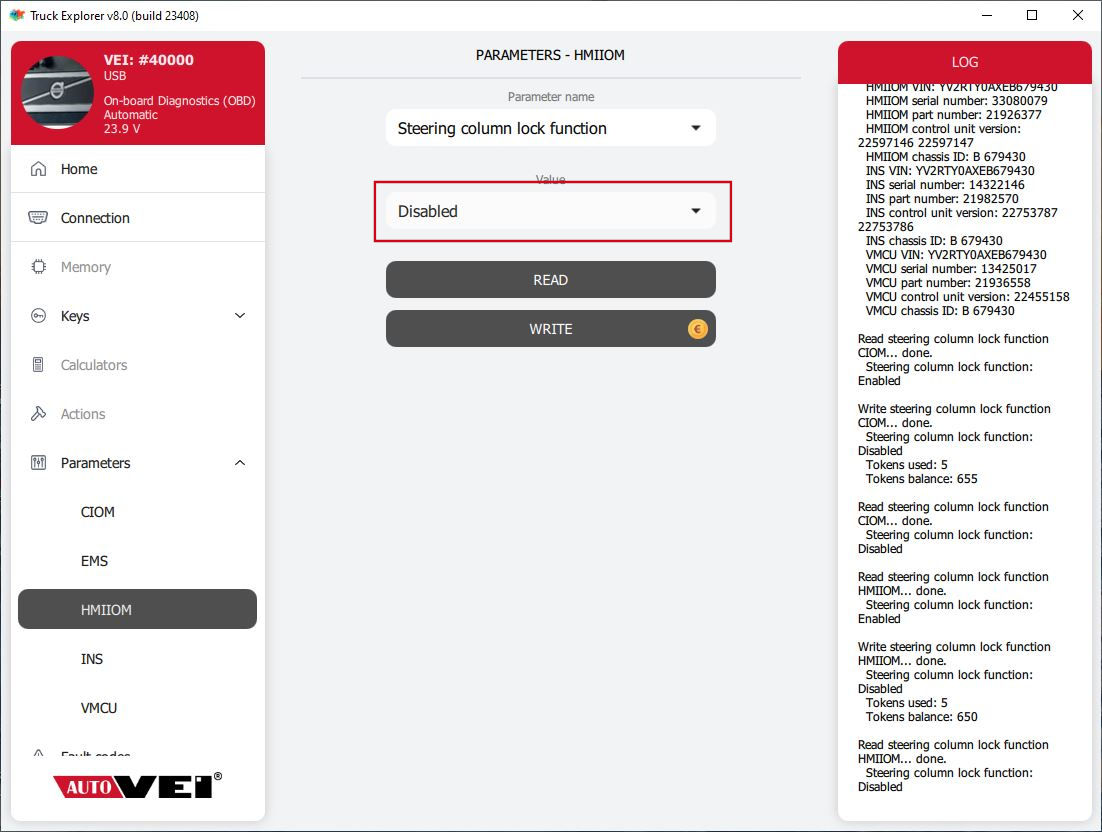
Task: Click log line VMCU part number: 21936558
Action: (948, 282)
